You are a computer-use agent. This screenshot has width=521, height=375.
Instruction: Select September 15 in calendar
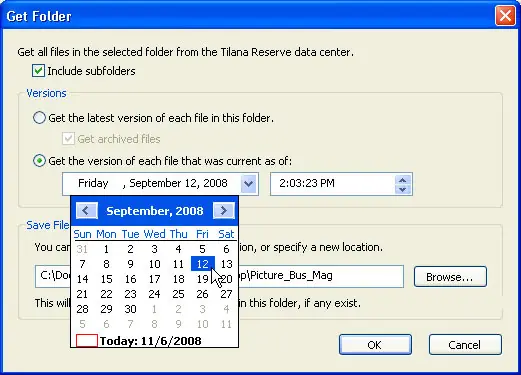coord(106,279)
